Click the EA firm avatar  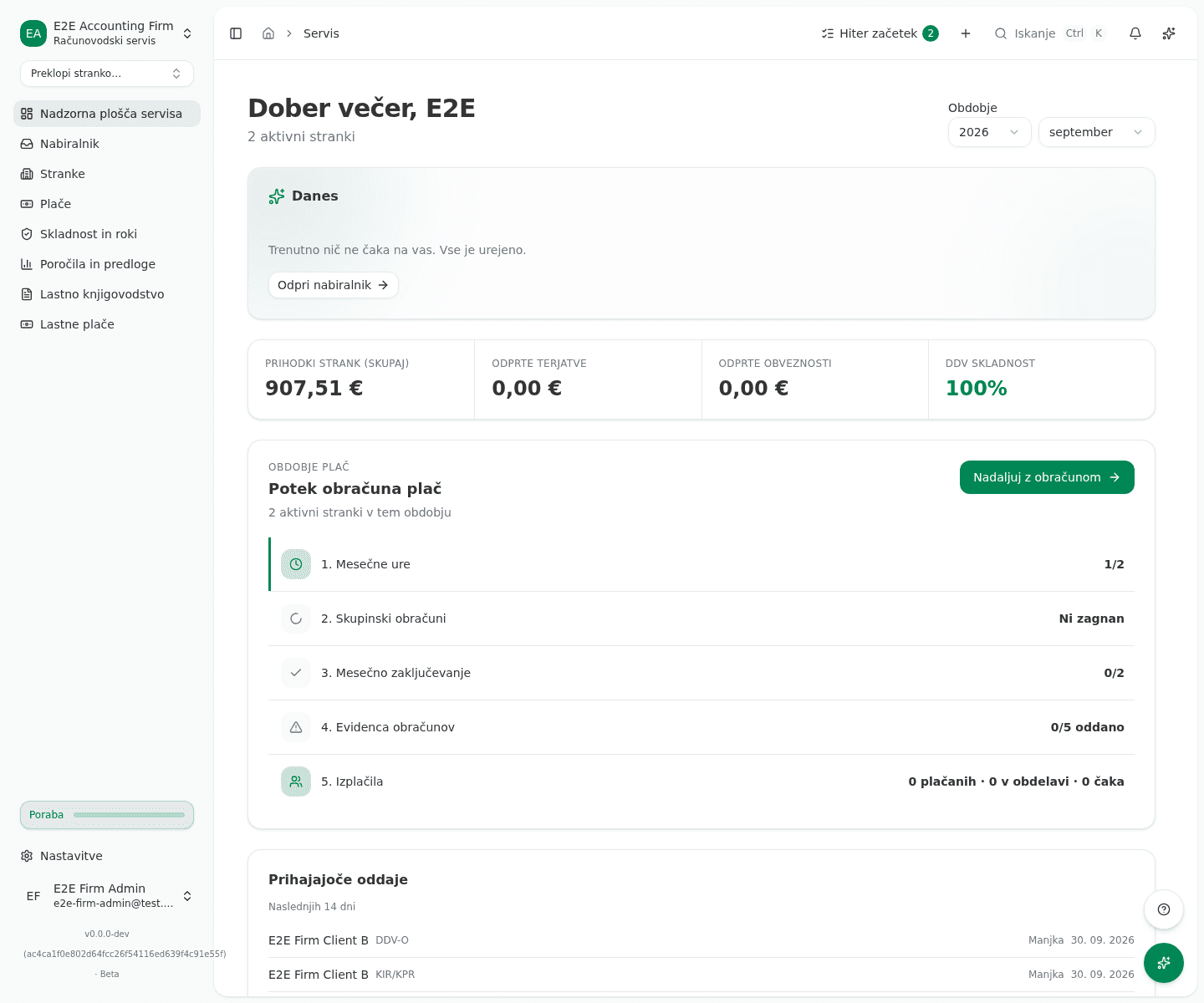(33, 33)
